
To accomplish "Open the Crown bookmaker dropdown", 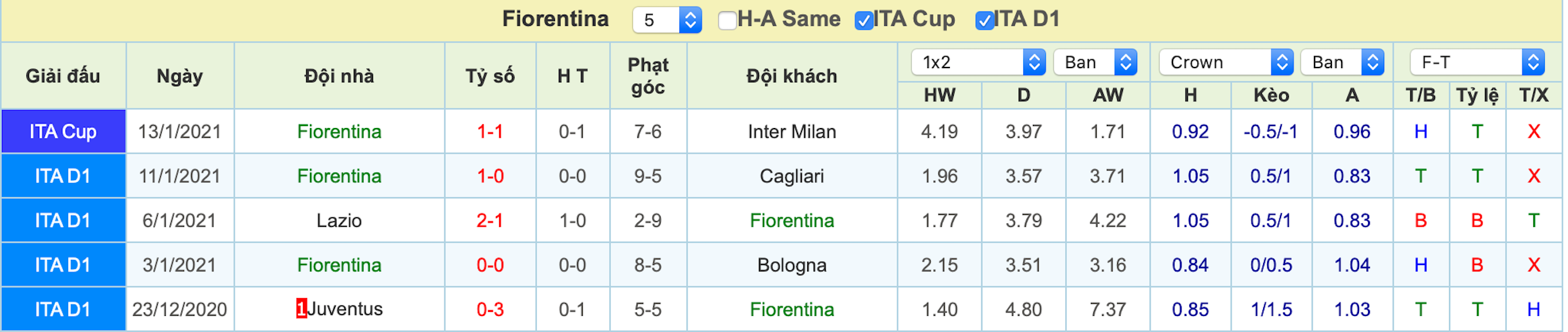I will 1226,62.
